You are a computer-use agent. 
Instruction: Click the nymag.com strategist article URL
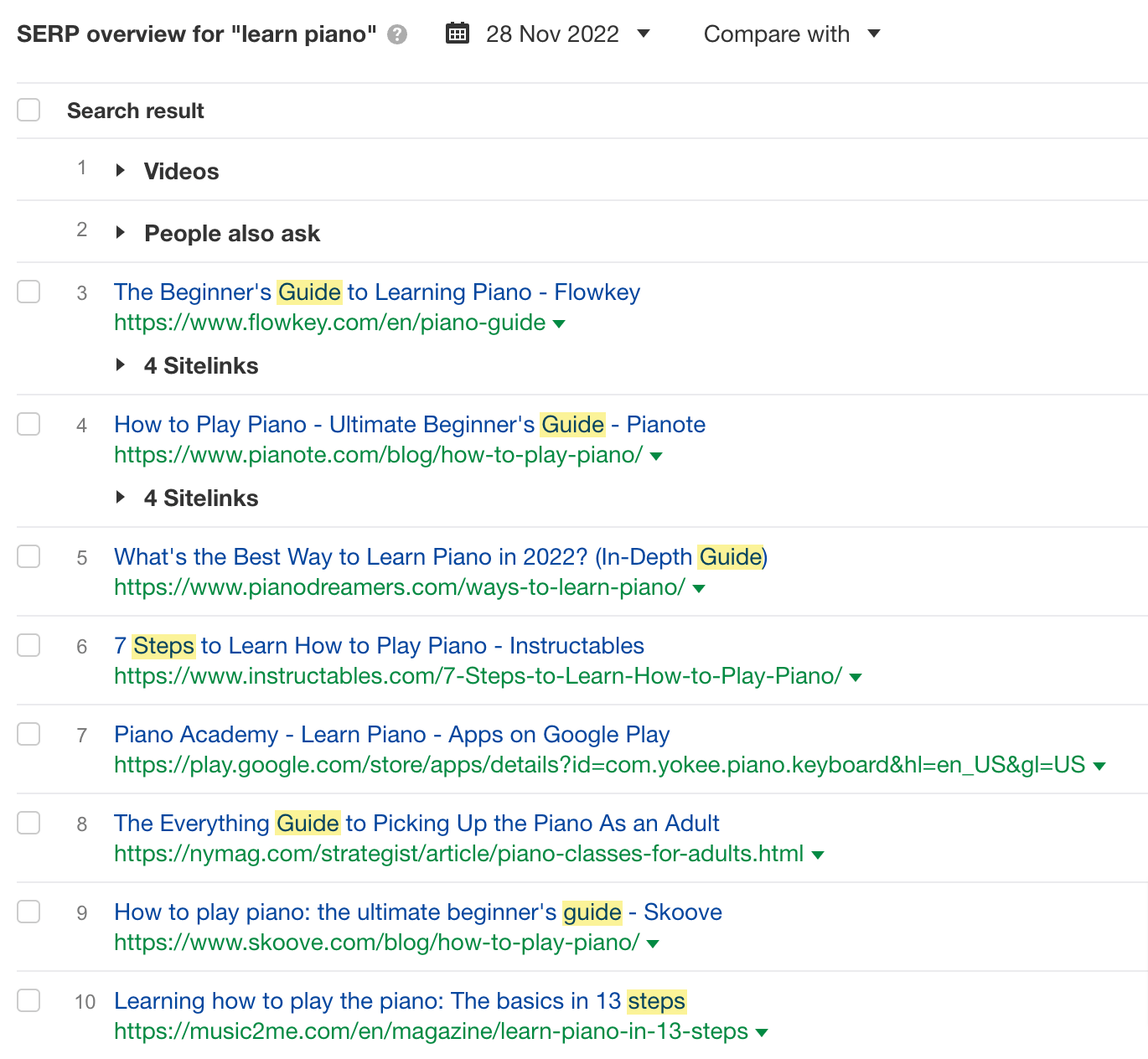click(x=460, y=854)
